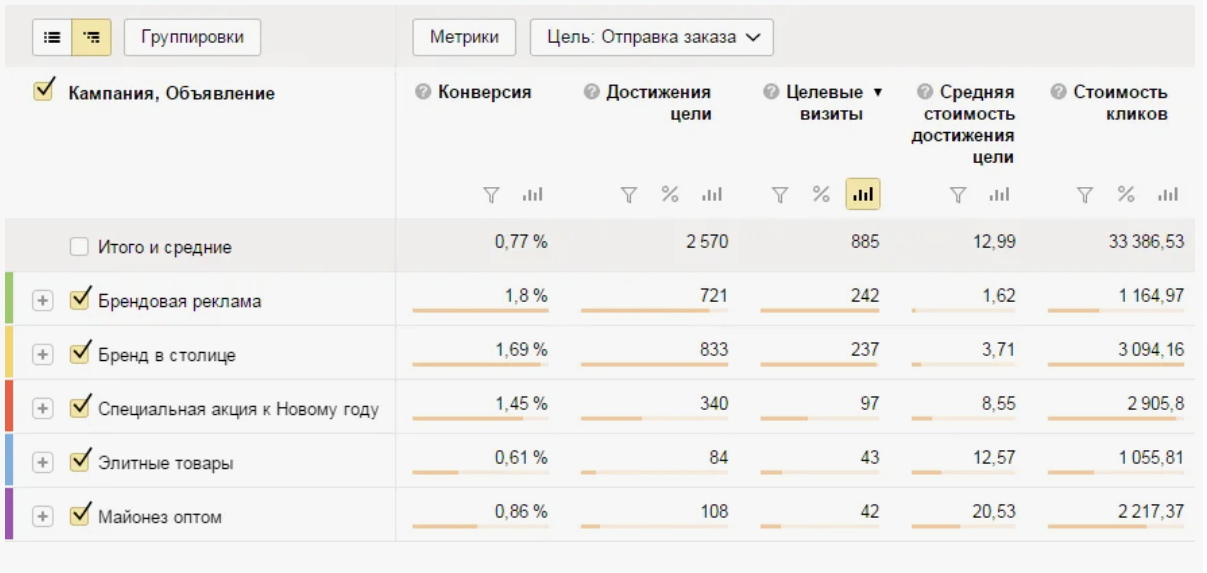Click highlighted chart icon under Целевые визиты
Image resolution: width=1207 pixels, height=573 pixels.
click(x=863, y=194)
